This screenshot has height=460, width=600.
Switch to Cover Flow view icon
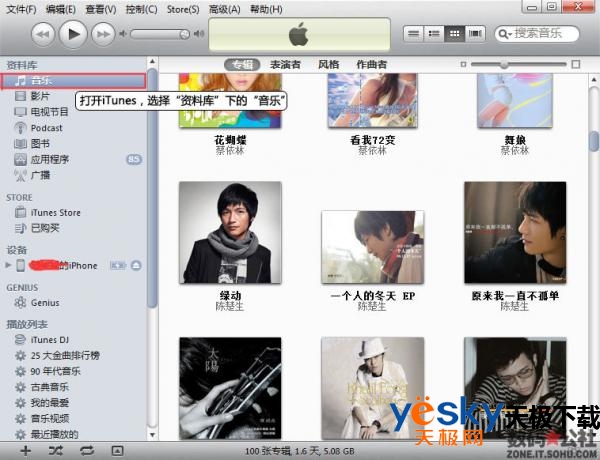click(475, 34)
